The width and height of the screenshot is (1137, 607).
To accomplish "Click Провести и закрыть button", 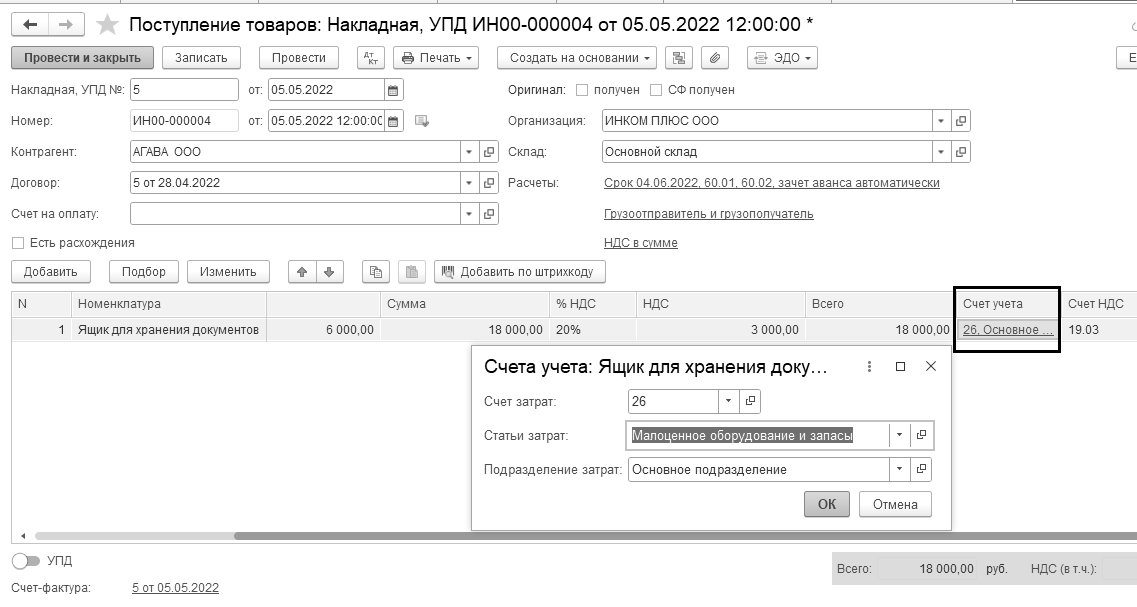I will pos(82,58).
